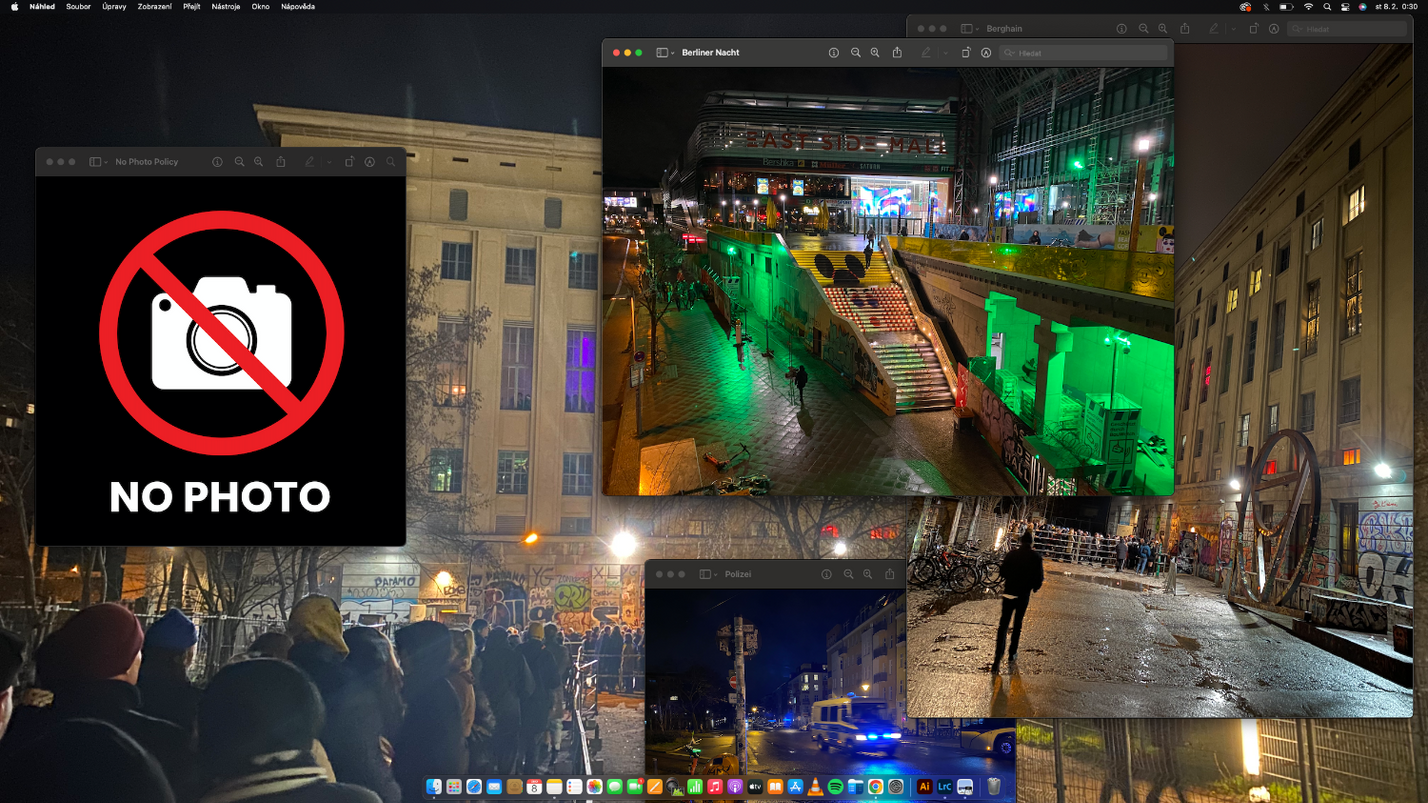Zoom out in Polizei window
1428x803 pixels.
tap(848, 575)
